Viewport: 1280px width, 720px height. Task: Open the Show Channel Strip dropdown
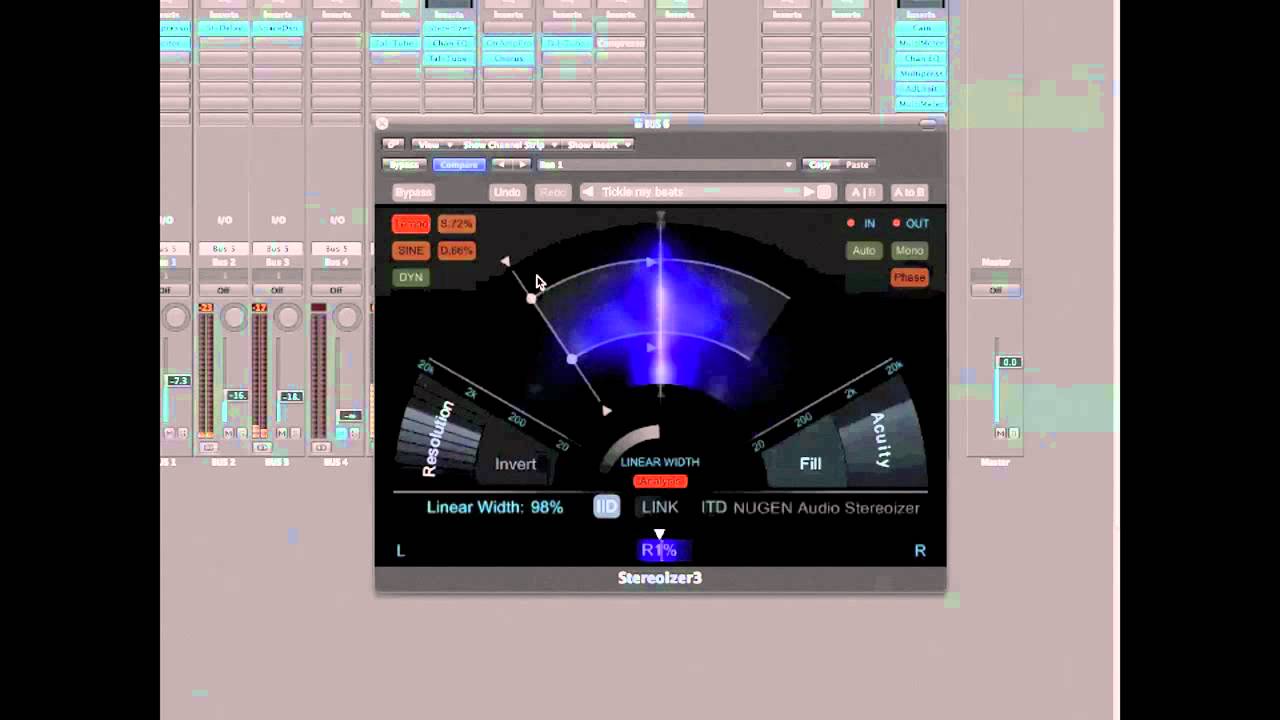[508, 144]
